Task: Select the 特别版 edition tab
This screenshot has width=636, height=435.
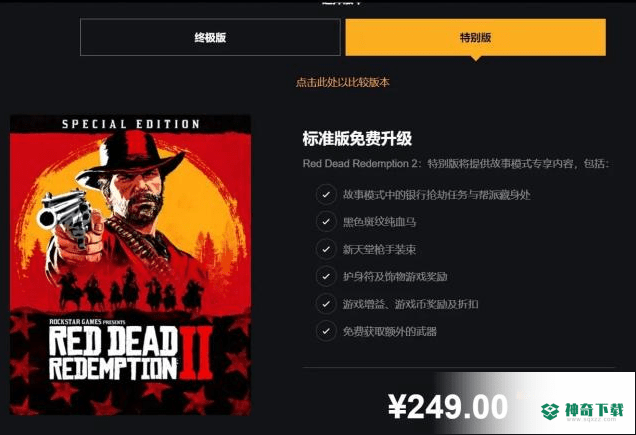Action: coord(475,37)
